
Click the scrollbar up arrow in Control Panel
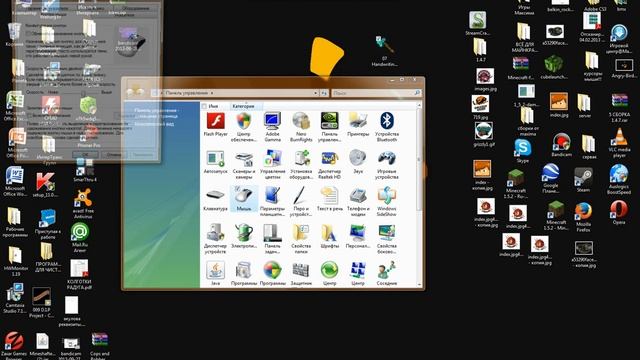tap(419, 105)
